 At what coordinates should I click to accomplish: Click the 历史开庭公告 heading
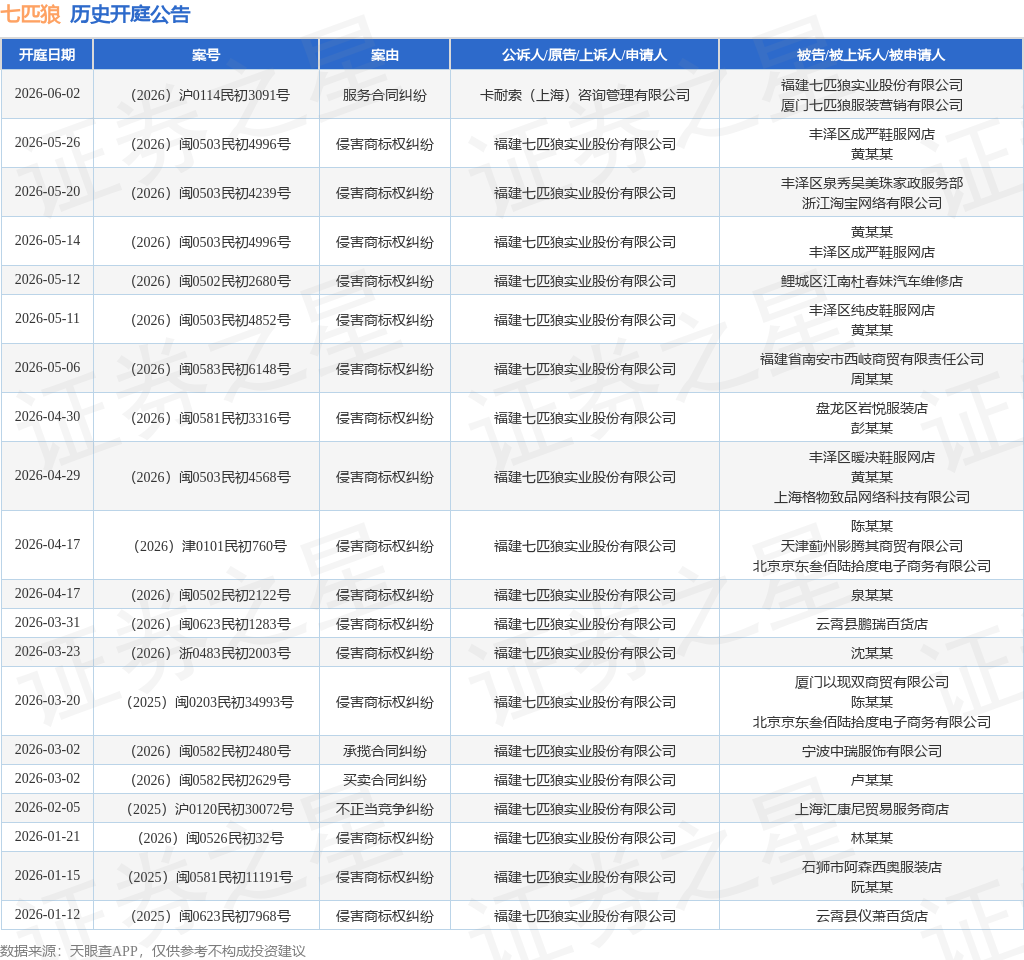click(x=130, y=14)
